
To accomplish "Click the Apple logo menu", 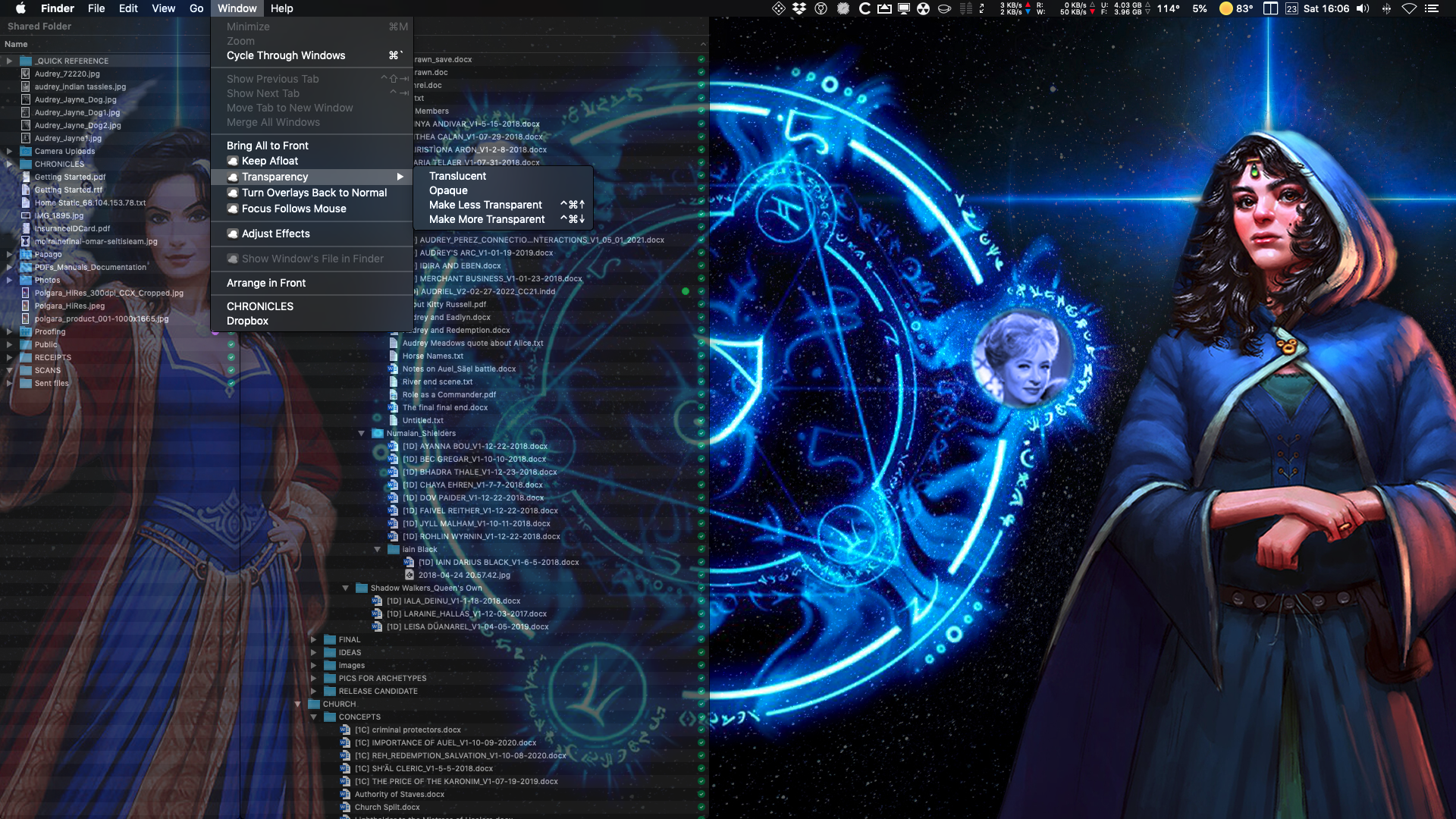I will click(x=20, y=8).
